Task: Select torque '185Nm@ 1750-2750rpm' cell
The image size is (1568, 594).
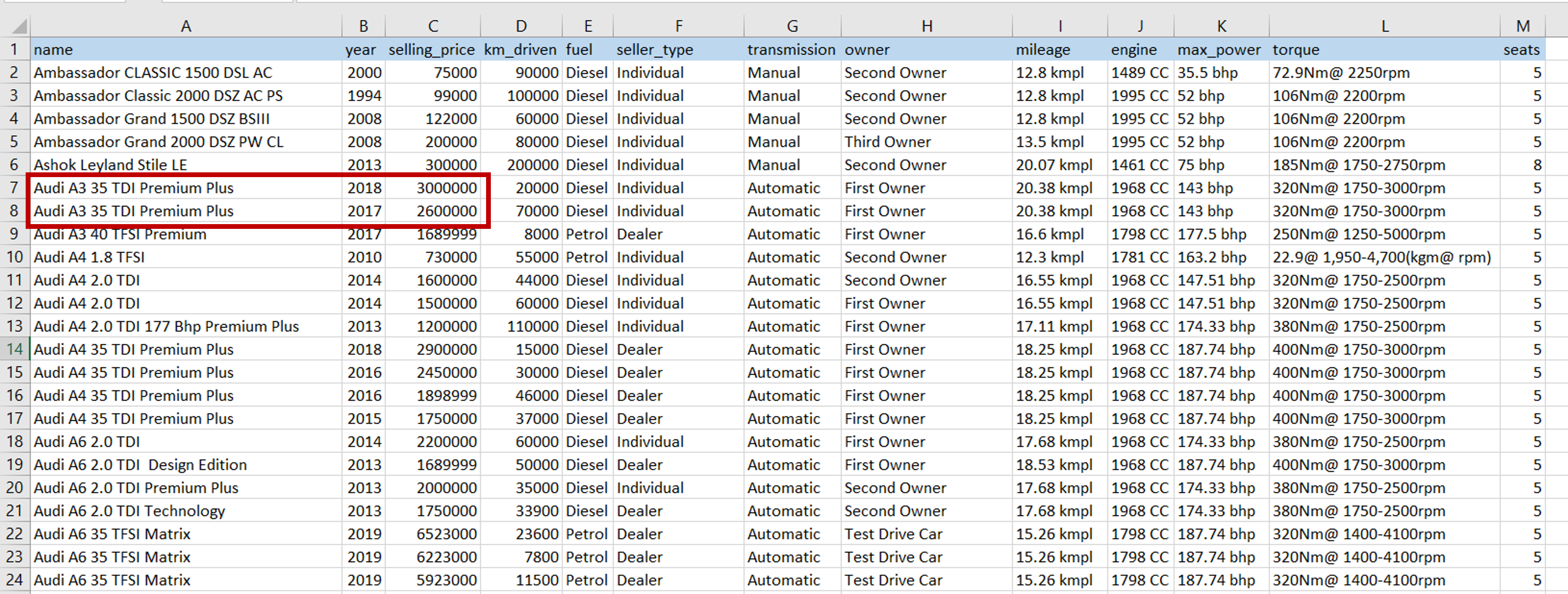Action: click(1385, 165)
